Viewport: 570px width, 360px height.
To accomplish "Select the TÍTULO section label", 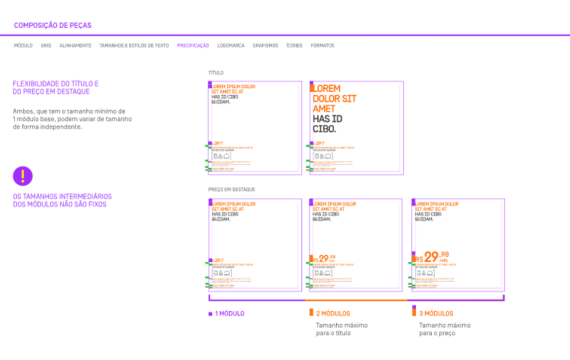I will [216, 73].
